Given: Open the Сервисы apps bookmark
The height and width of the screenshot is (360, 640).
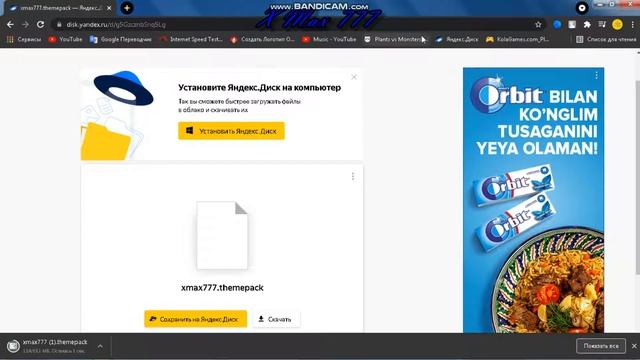Looking at the screenshot, I should (24, 40).
